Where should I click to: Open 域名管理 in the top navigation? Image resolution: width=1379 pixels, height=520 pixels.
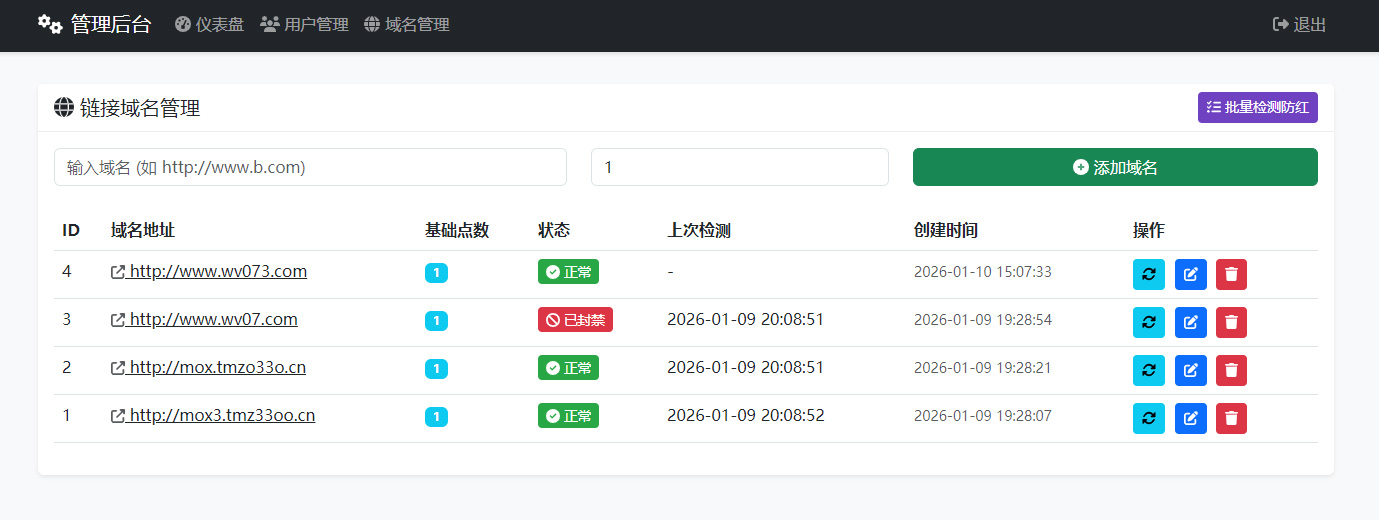click(x=406, y=25)
